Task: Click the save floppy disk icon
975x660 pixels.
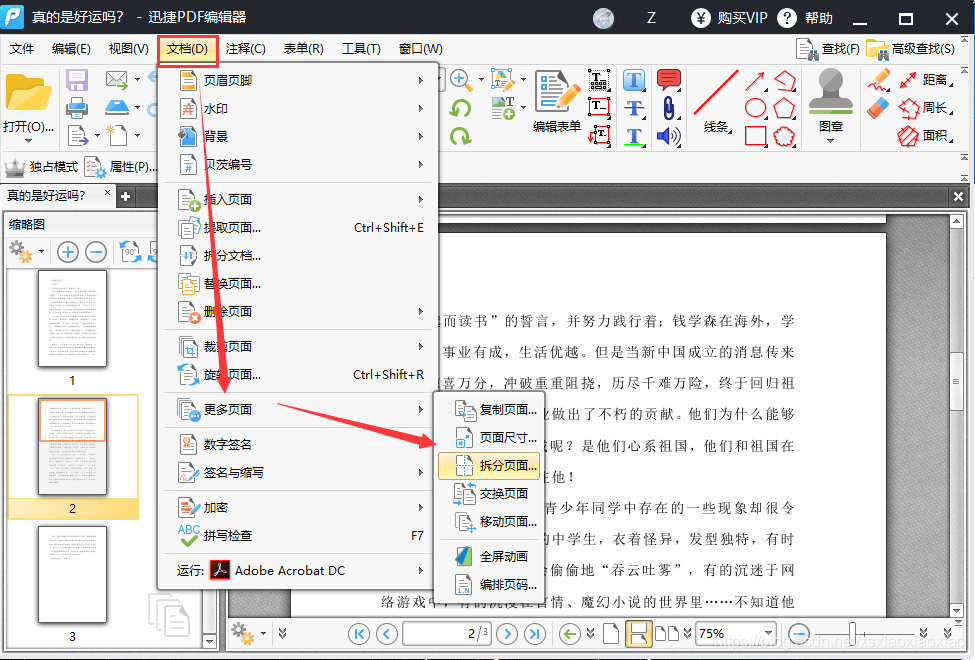Action: [x=77, y=81]
